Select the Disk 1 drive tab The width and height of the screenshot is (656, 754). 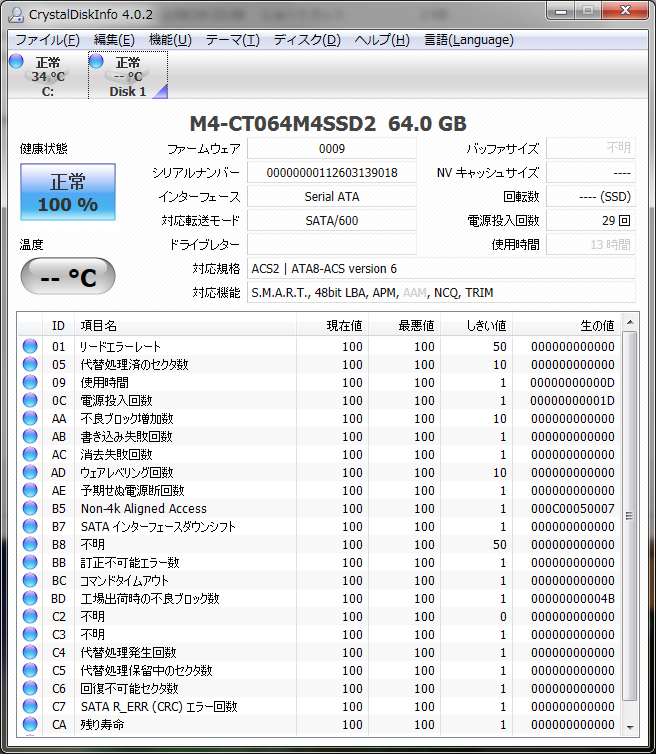(x=128, y=75)
